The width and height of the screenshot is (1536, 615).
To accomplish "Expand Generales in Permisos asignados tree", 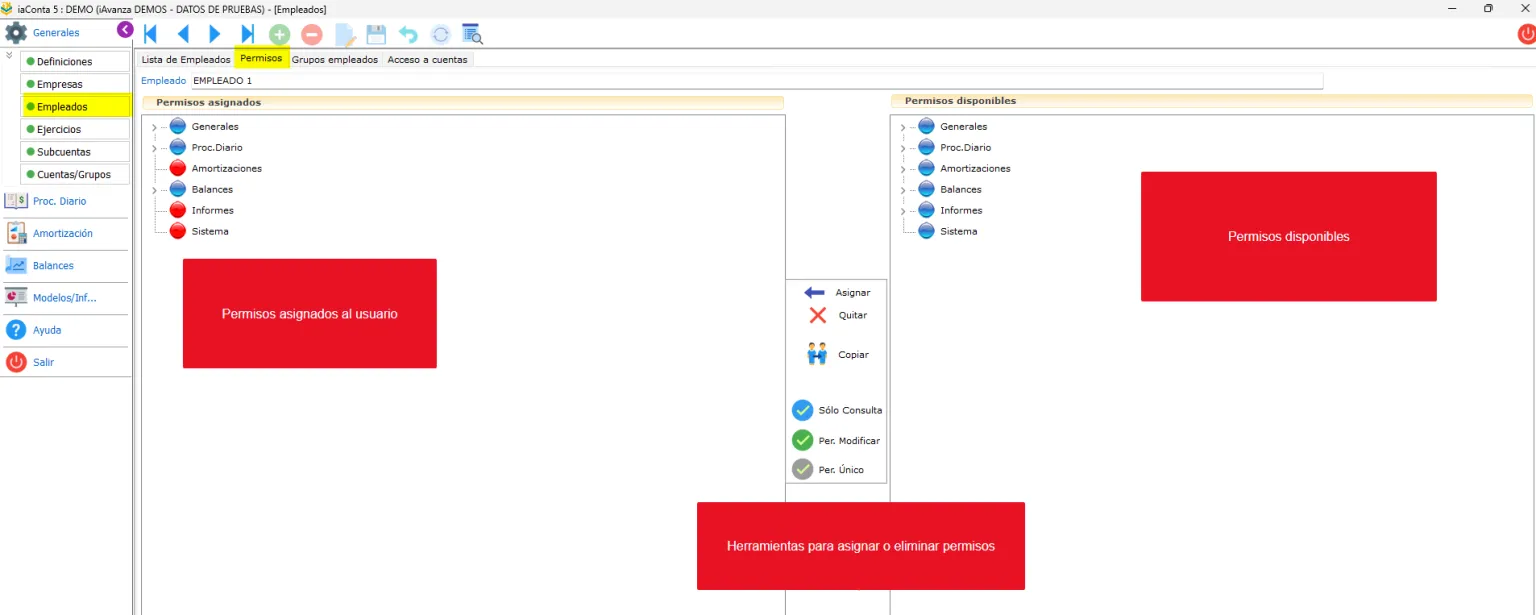I will point(154,127).
